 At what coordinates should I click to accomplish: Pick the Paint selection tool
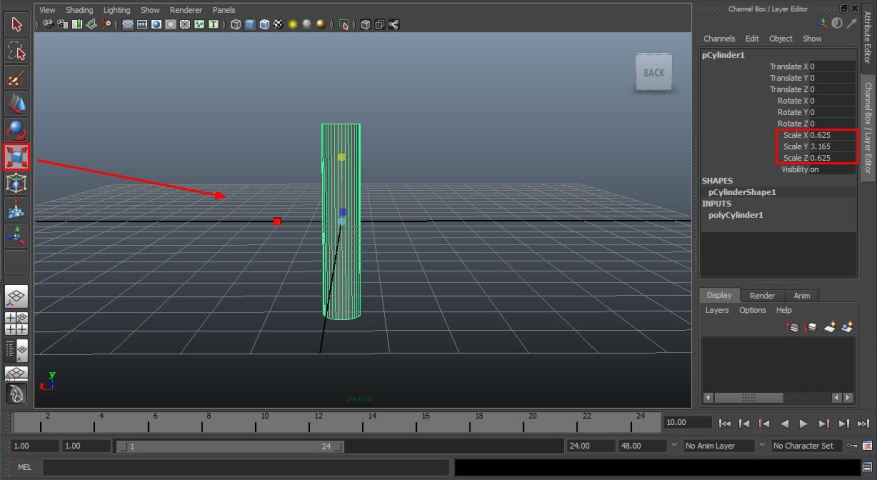pyautogui.click(x=16, y=78)
